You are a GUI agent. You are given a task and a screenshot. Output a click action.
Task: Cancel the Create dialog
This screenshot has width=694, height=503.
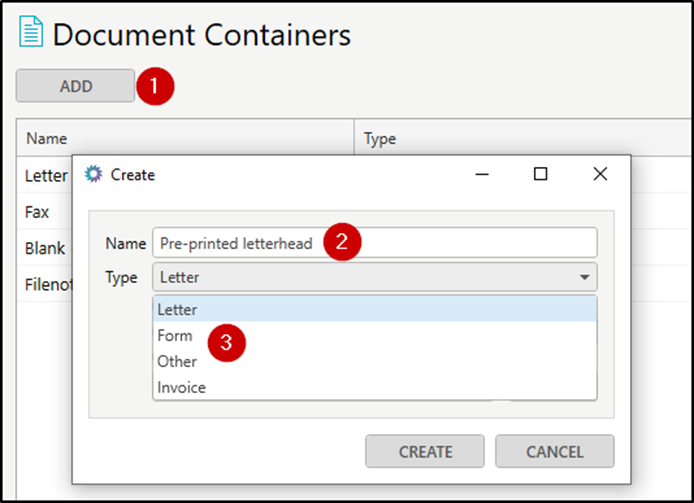tap(554, 451)
